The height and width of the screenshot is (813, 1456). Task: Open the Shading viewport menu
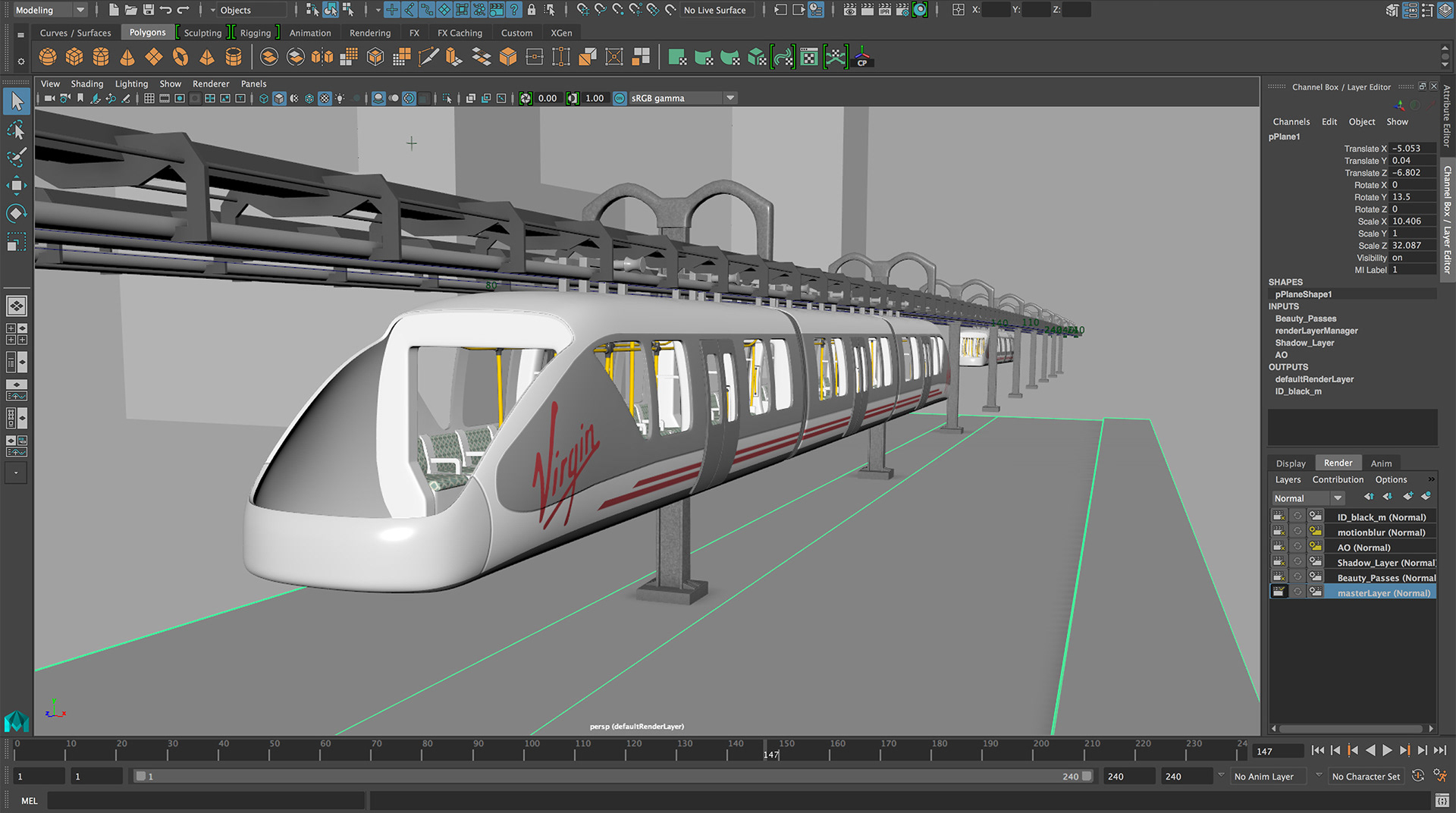coord(87,83)
